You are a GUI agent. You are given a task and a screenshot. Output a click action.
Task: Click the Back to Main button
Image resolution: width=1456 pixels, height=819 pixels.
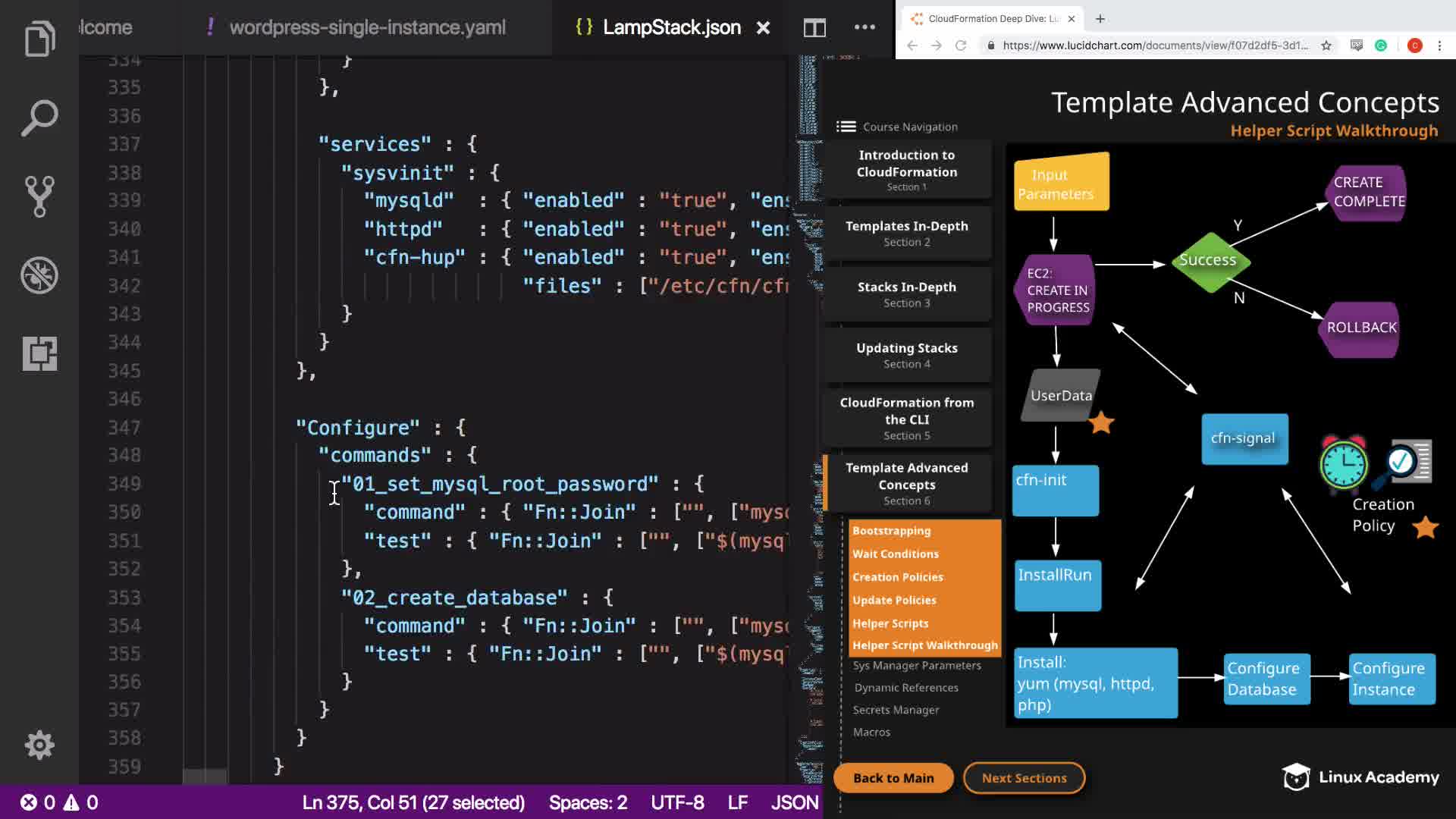(893, 778)
